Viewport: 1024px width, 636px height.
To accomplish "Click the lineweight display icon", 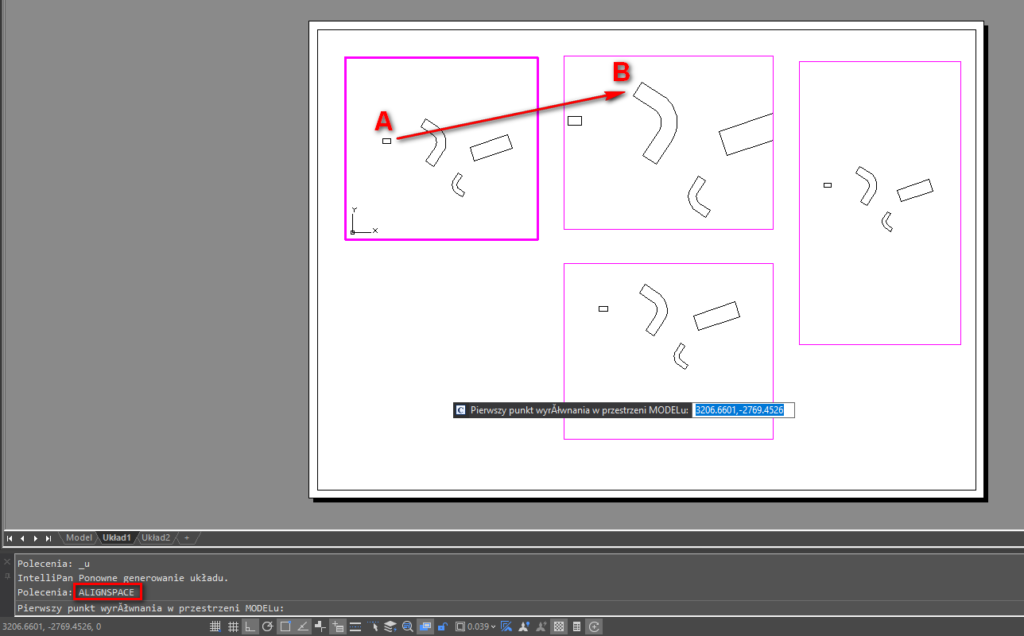I will [x=355, y=627].
